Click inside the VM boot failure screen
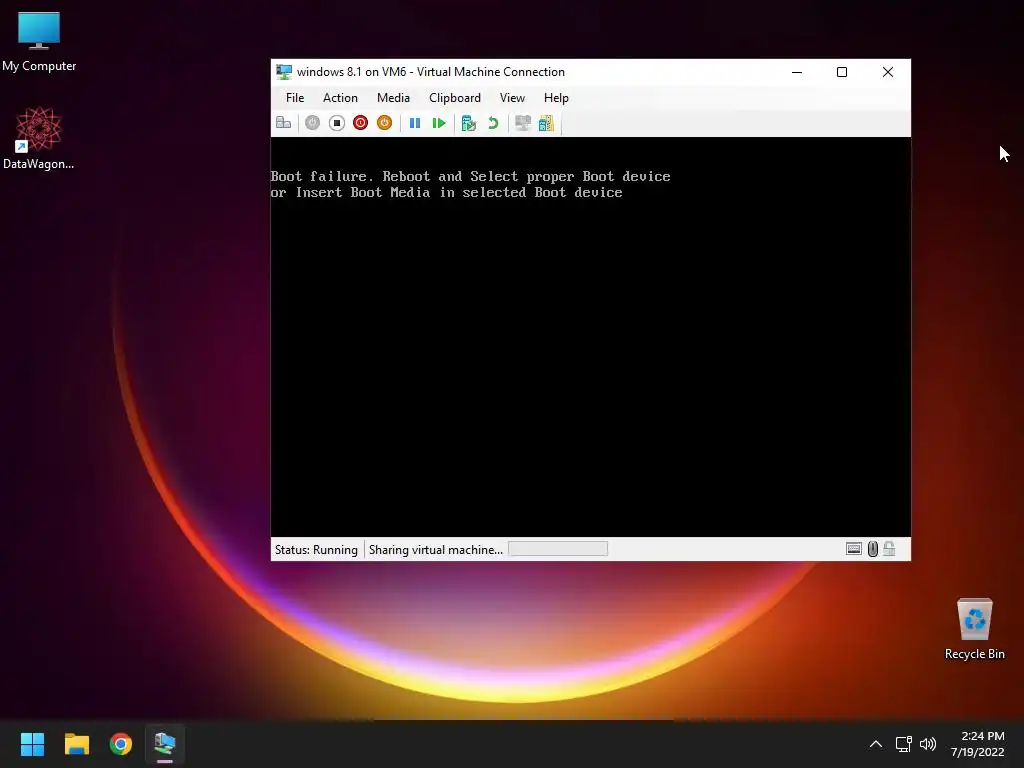Screen dimensions: 1024x768 [590, 337]
